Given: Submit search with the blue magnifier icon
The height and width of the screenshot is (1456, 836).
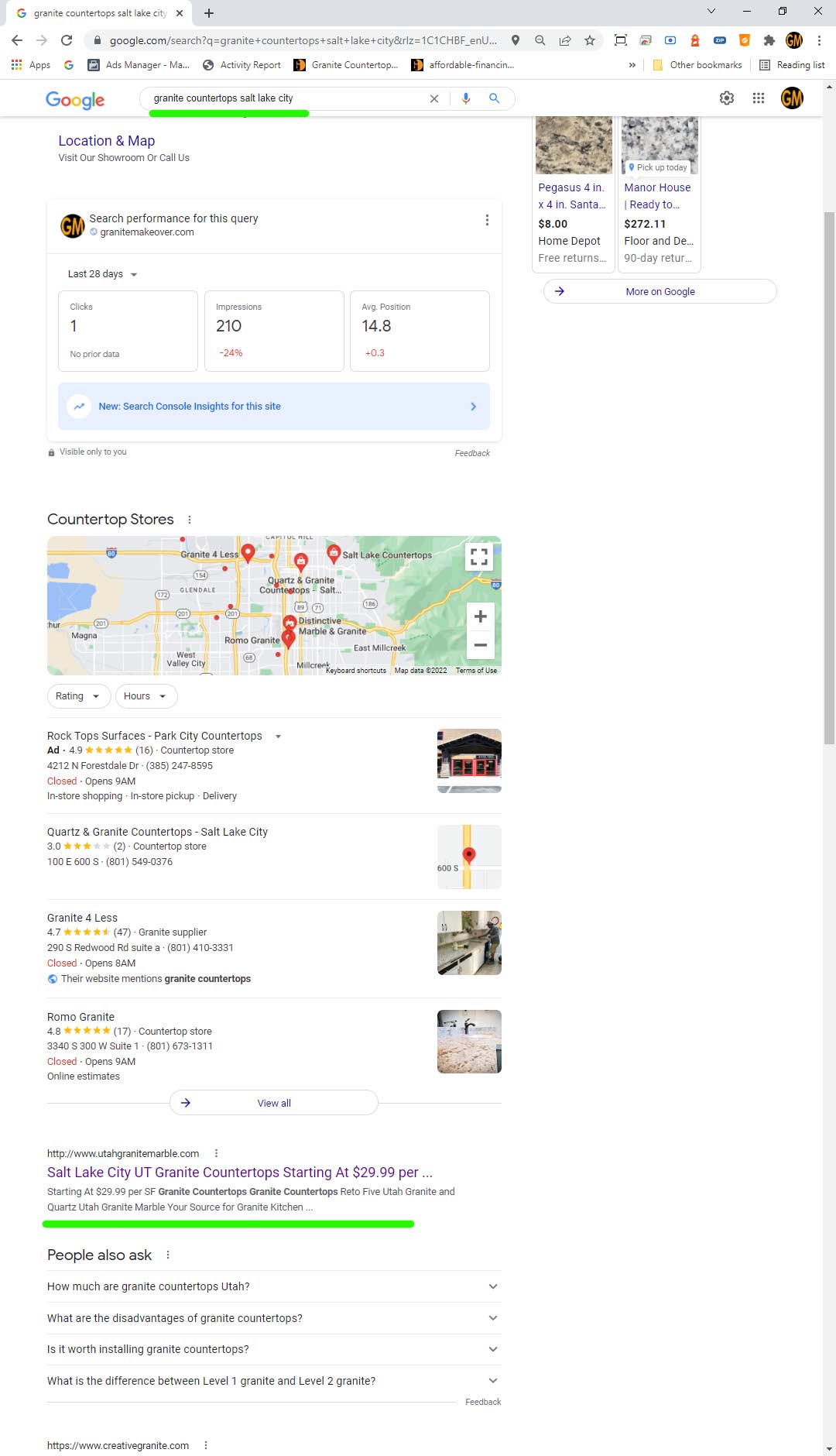Looking at the screenshot, I should click(x=495, y=98).
